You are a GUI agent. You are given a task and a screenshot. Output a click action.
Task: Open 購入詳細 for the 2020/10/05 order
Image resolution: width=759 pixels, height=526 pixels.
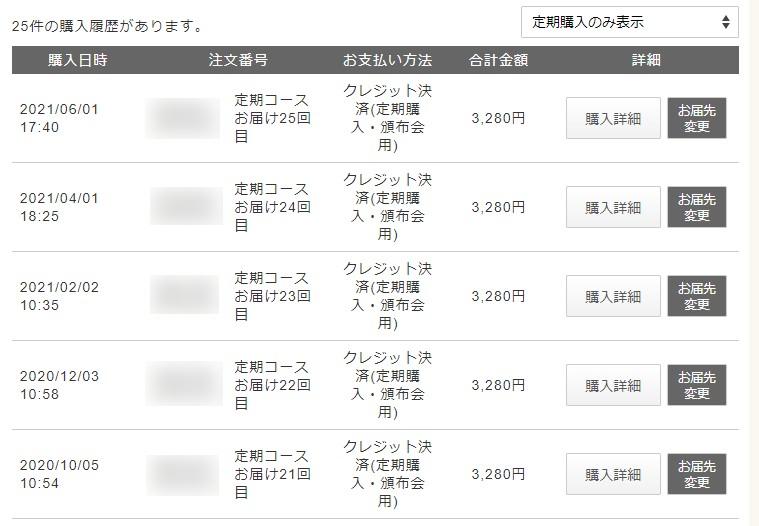[x=613, y=475]
